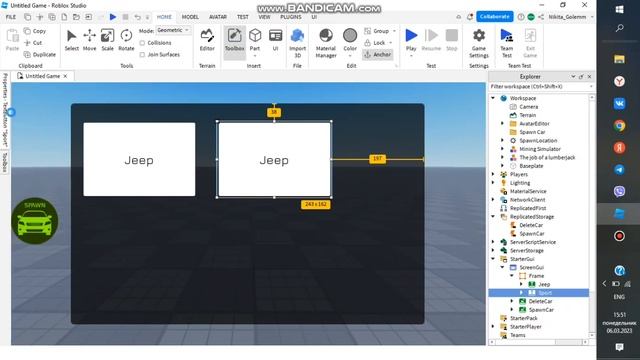
Task: Cut the selected object
Action: point(33,42)
